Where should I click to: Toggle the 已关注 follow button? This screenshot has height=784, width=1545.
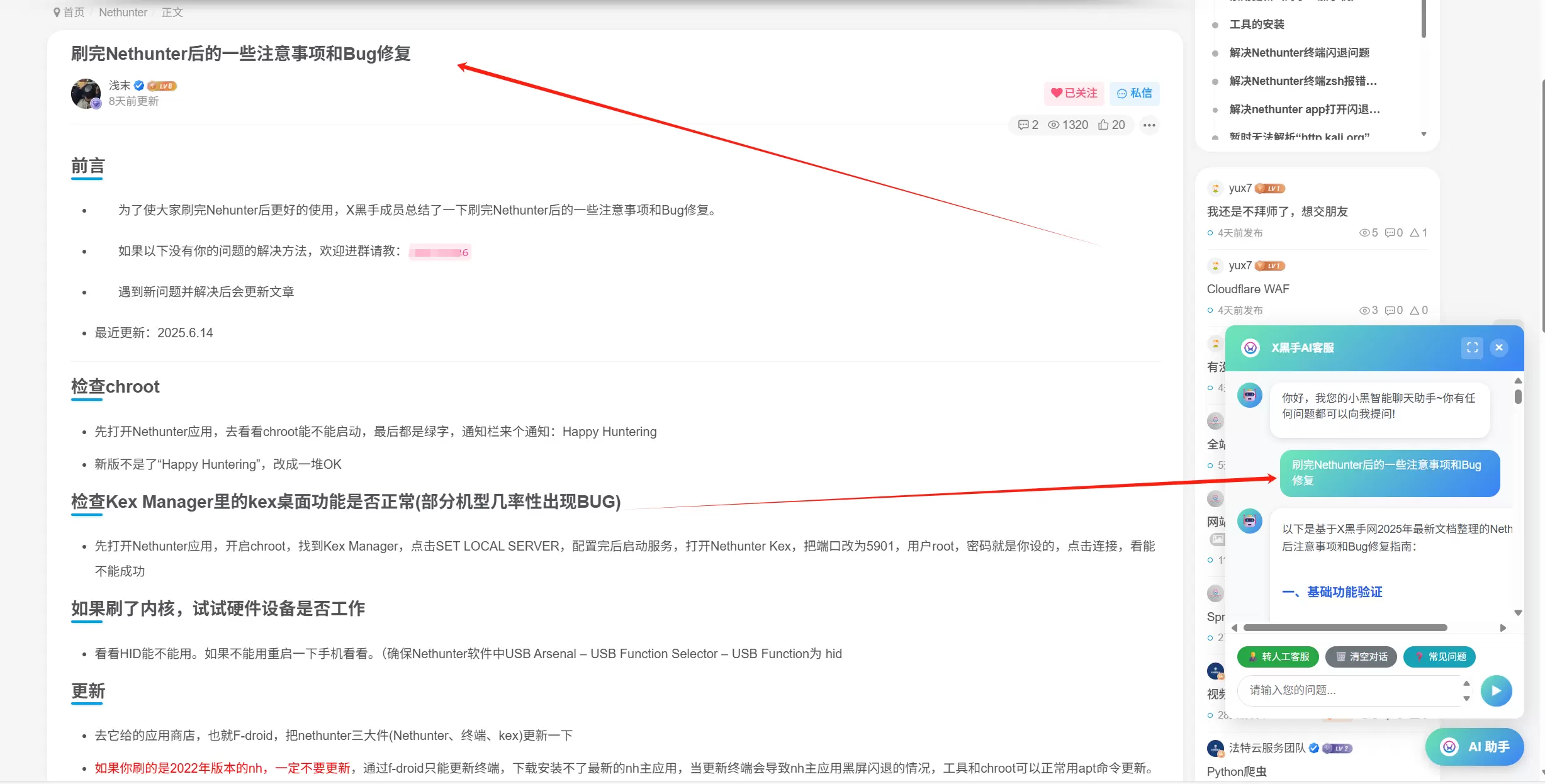1074,93
